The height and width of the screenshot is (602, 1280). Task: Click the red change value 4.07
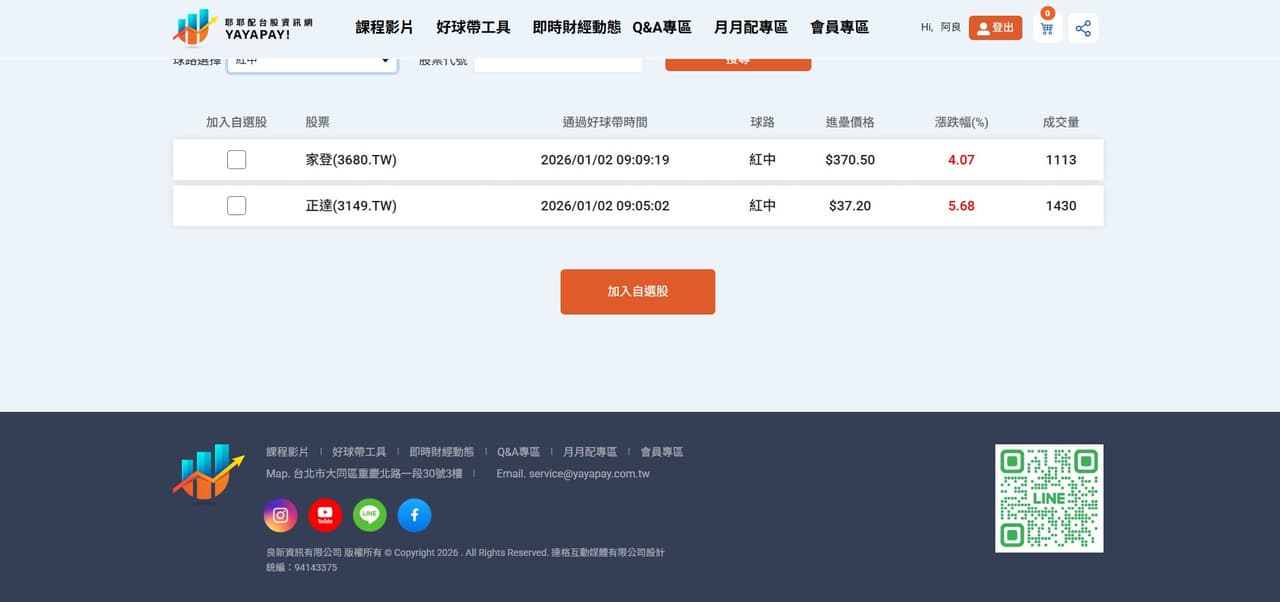click(x=961, y=160)
